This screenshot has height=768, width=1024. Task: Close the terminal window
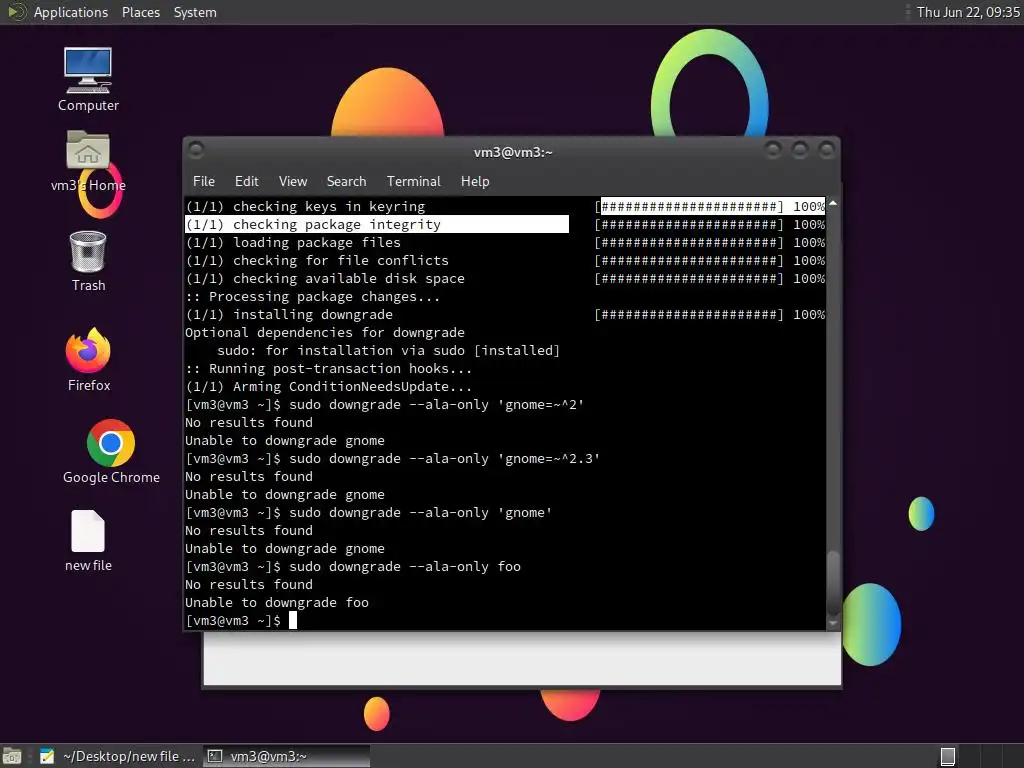click(x=827, y=151)
